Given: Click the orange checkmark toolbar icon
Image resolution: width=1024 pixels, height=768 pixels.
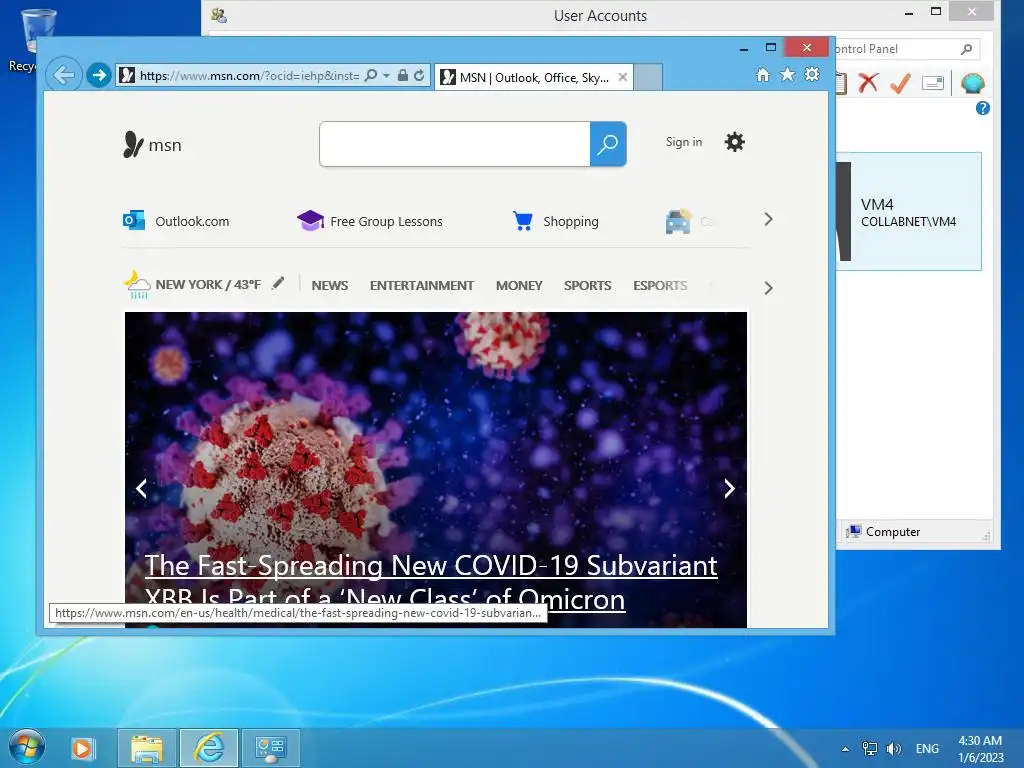Looking at the screenshot, I should pyautogui.click(x=900, y=82).
